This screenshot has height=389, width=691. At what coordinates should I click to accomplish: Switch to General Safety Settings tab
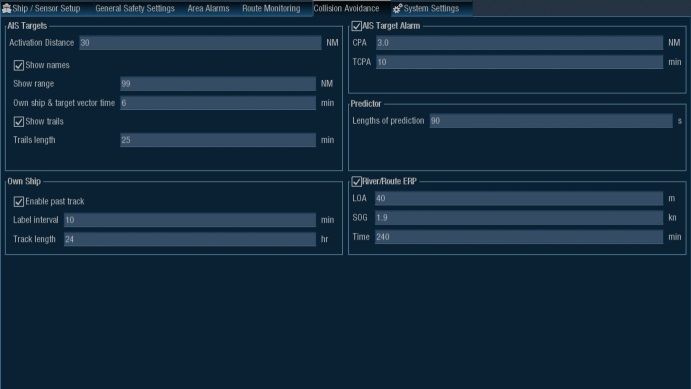click(x=135, y=8)
